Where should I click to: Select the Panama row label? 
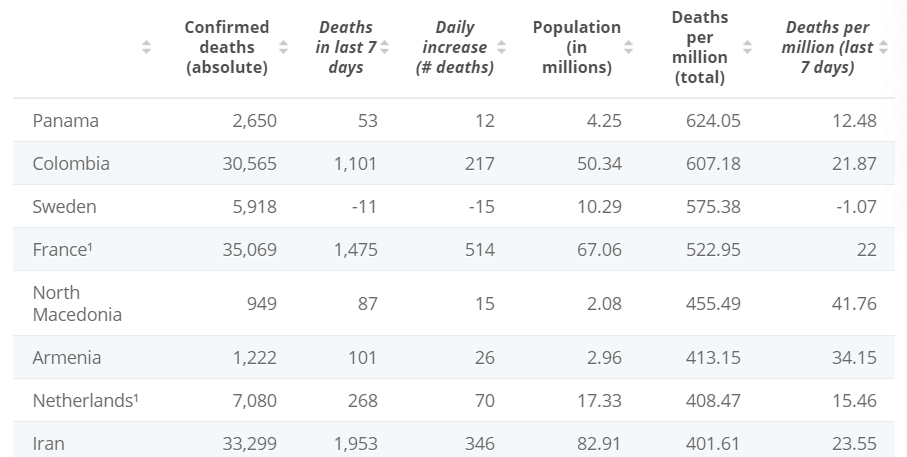(x=65, y=121)
